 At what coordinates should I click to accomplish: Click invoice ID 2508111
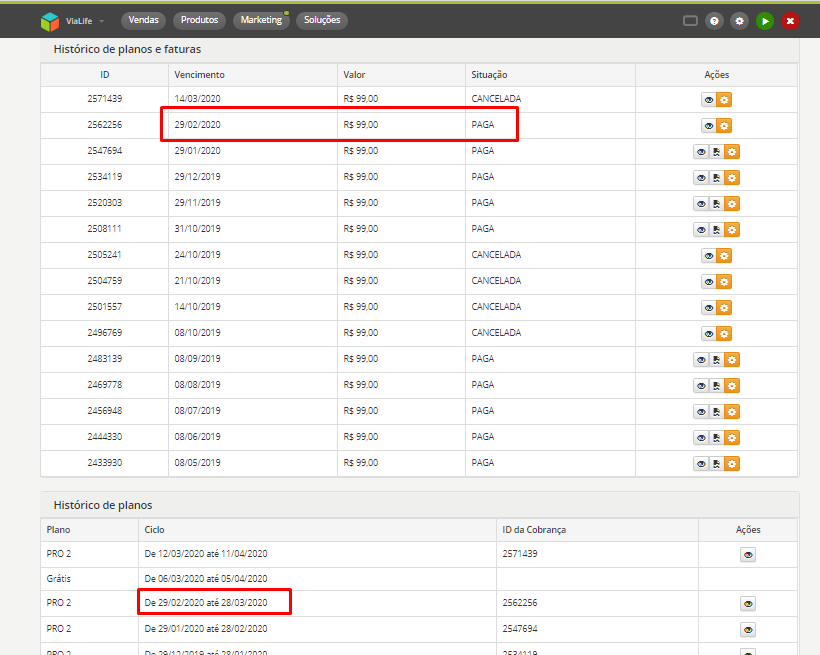105,229
